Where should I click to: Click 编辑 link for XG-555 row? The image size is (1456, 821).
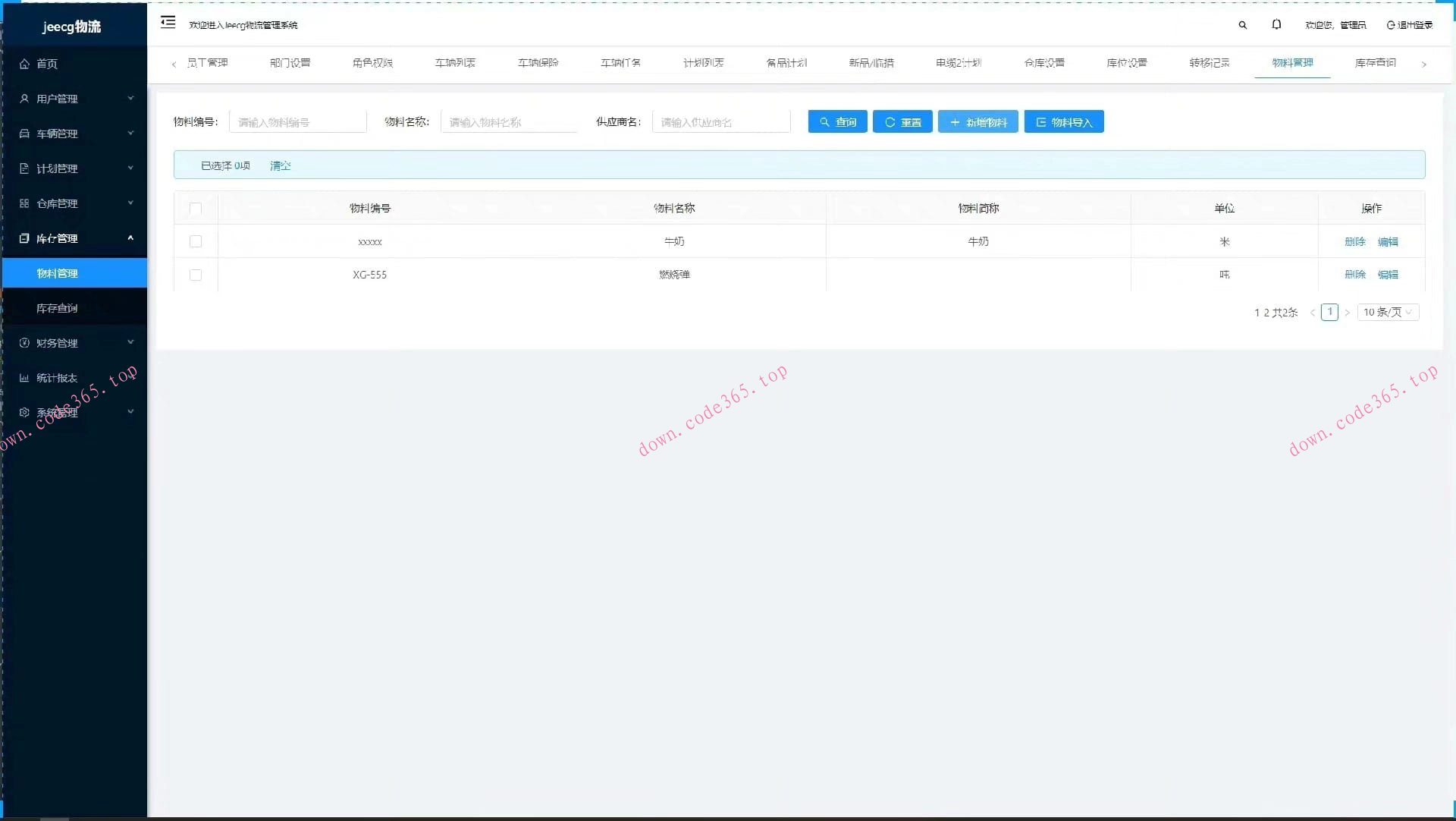pos(1388,275)
